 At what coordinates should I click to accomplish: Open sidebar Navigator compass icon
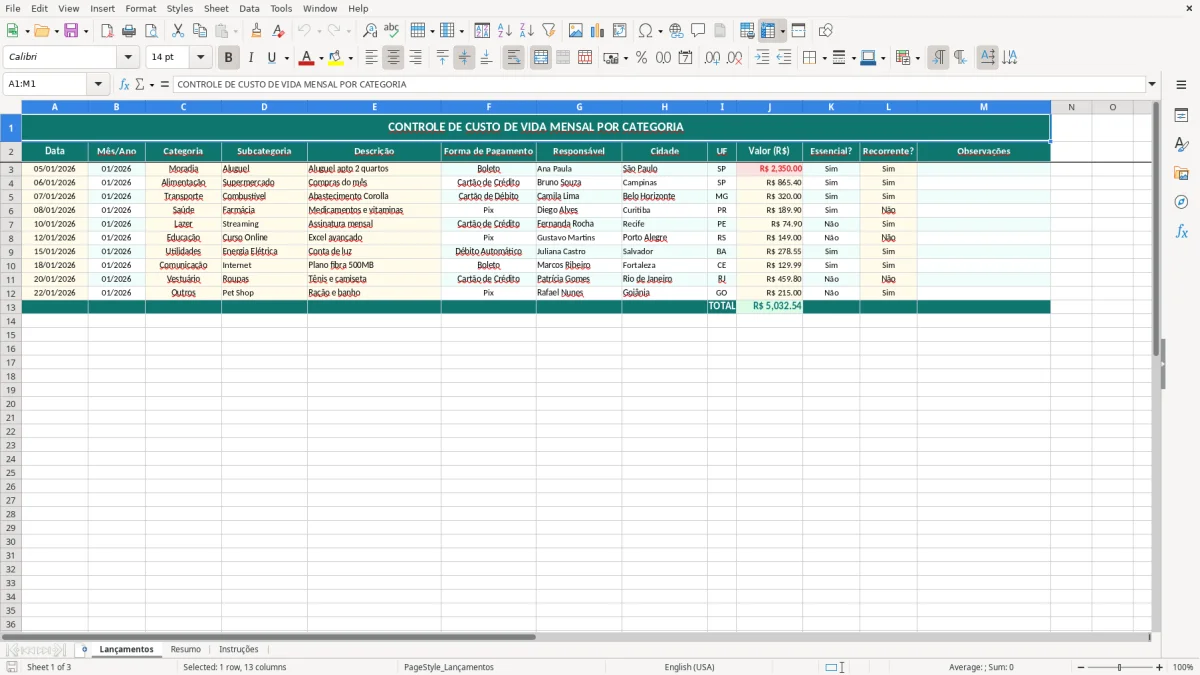(x=1181, y=202)
